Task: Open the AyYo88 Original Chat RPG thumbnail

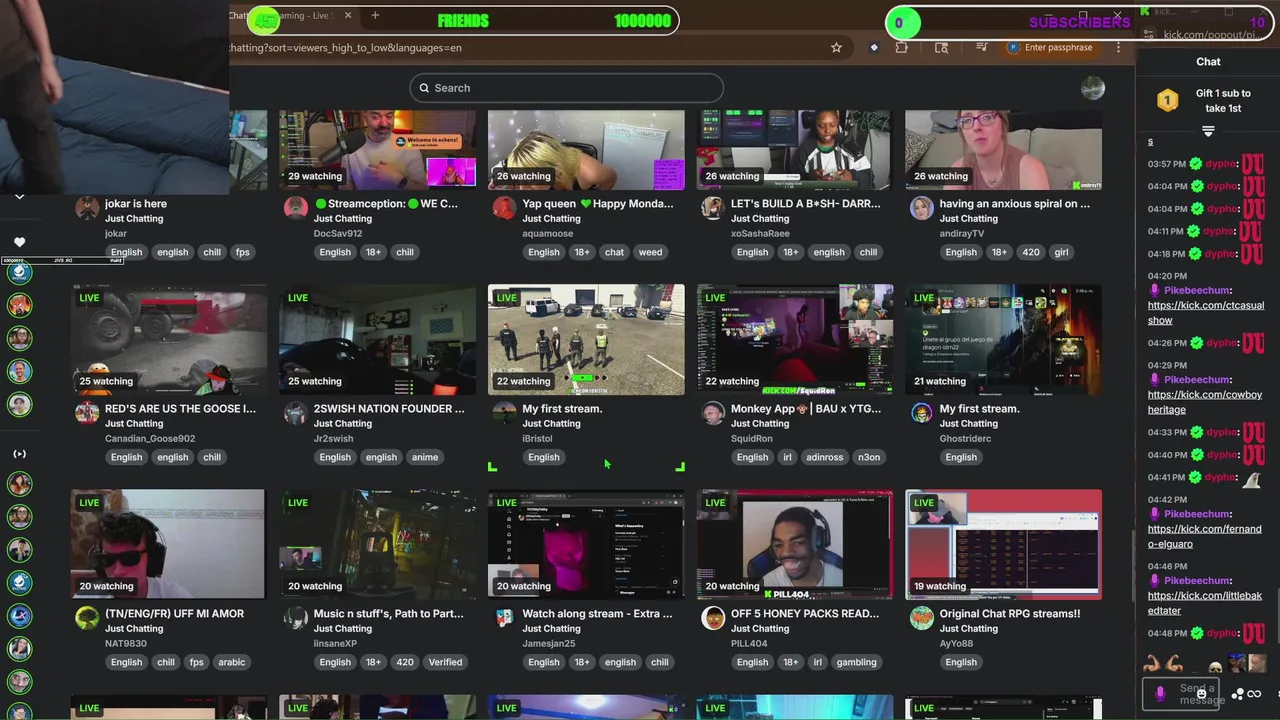Action: click(1003, 544)
